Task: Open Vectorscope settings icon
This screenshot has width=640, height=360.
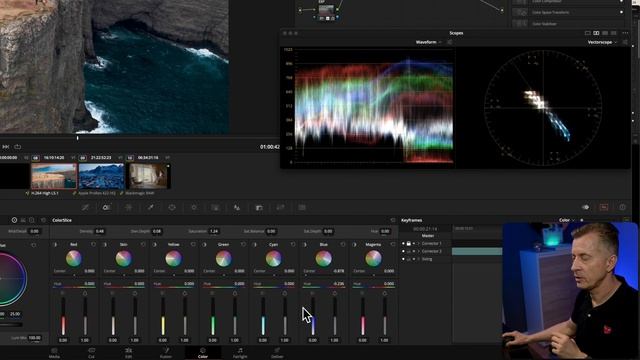Action: tap(625, 42)
